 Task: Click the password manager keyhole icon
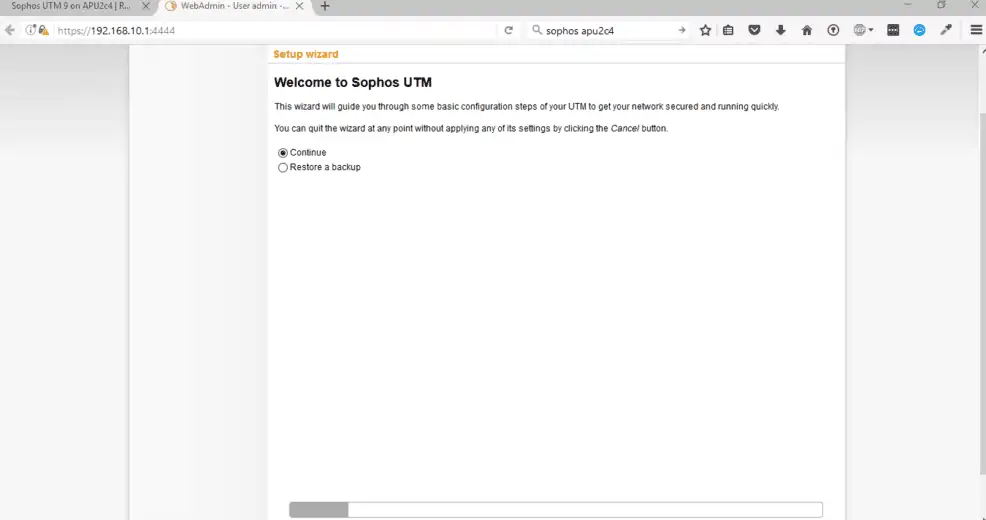coord(833,30)
